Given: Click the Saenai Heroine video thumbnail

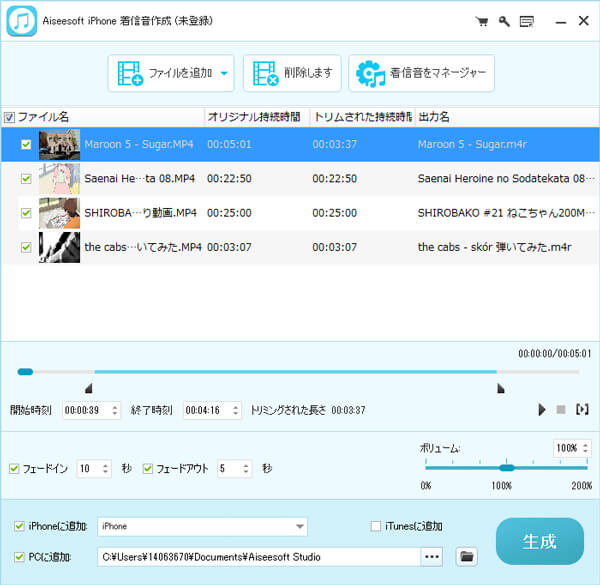Looking at the screenshot, I should coord(59,179).
